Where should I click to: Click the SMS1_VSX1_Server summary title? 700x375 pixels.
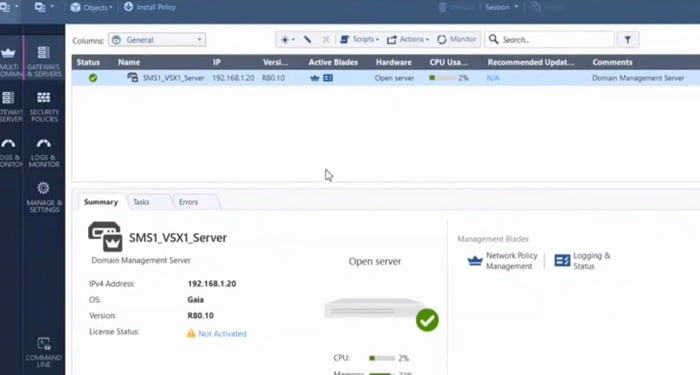178,238
